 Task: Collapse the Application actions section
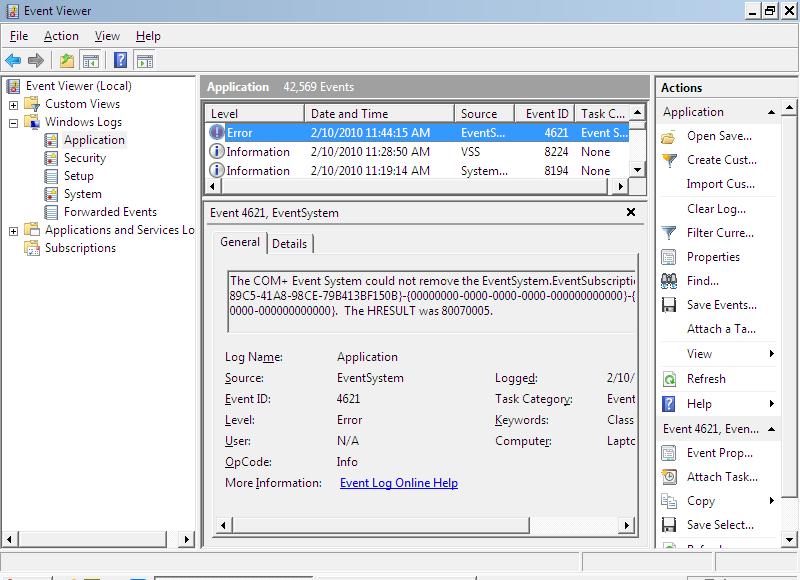click(771, 112)
